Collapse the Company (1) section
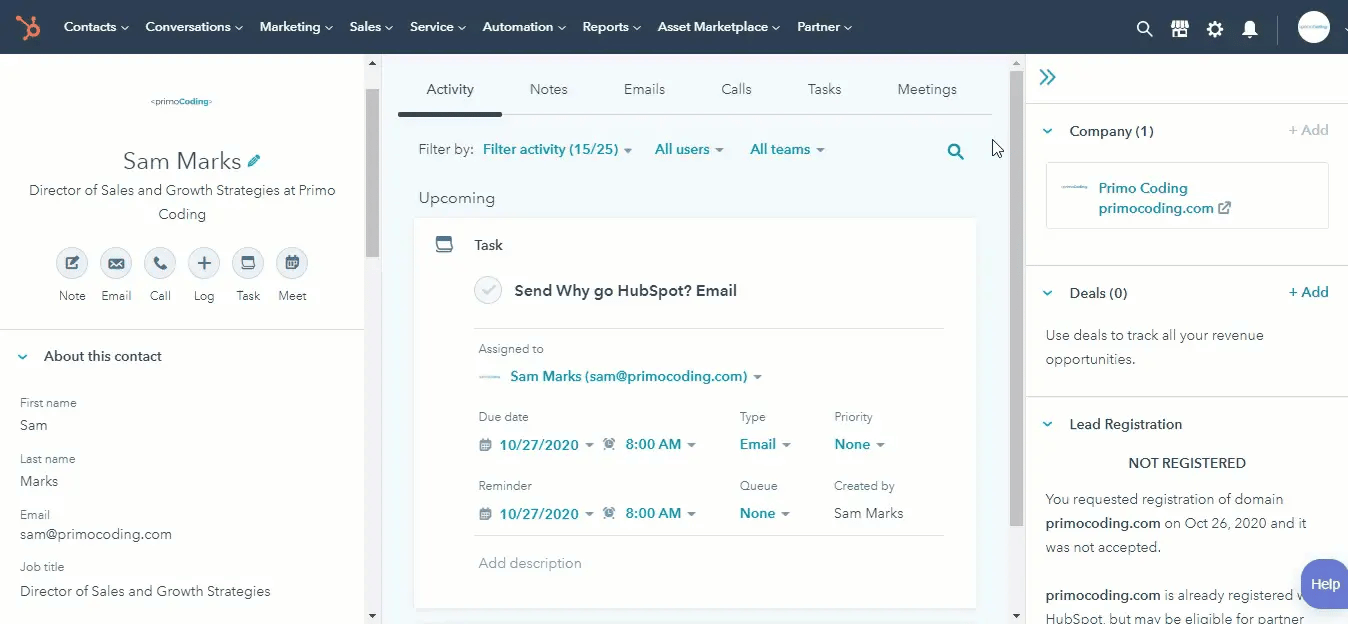 point(1048,131)
